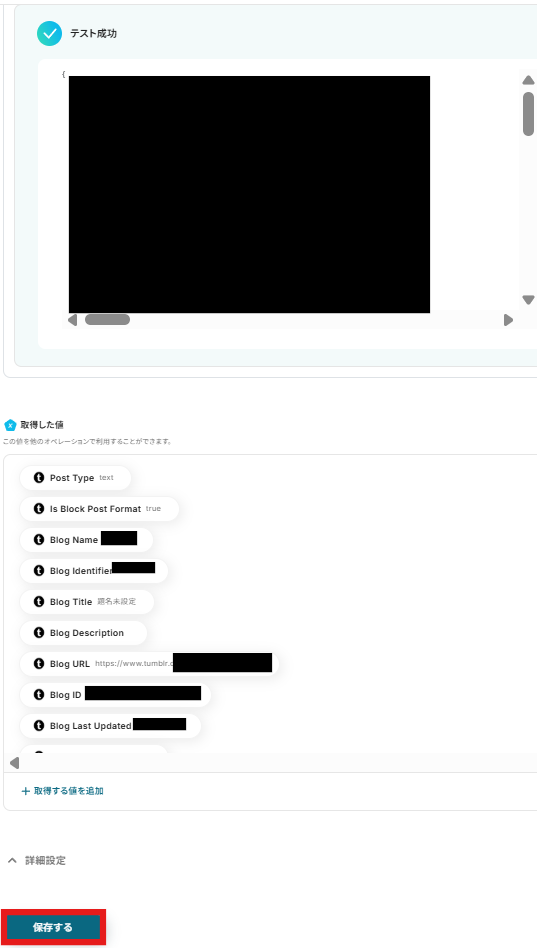This screenshot has width=537, height=948.
Task: Click the Tumblr icon on the Blog ID chip
Action: 39,695
